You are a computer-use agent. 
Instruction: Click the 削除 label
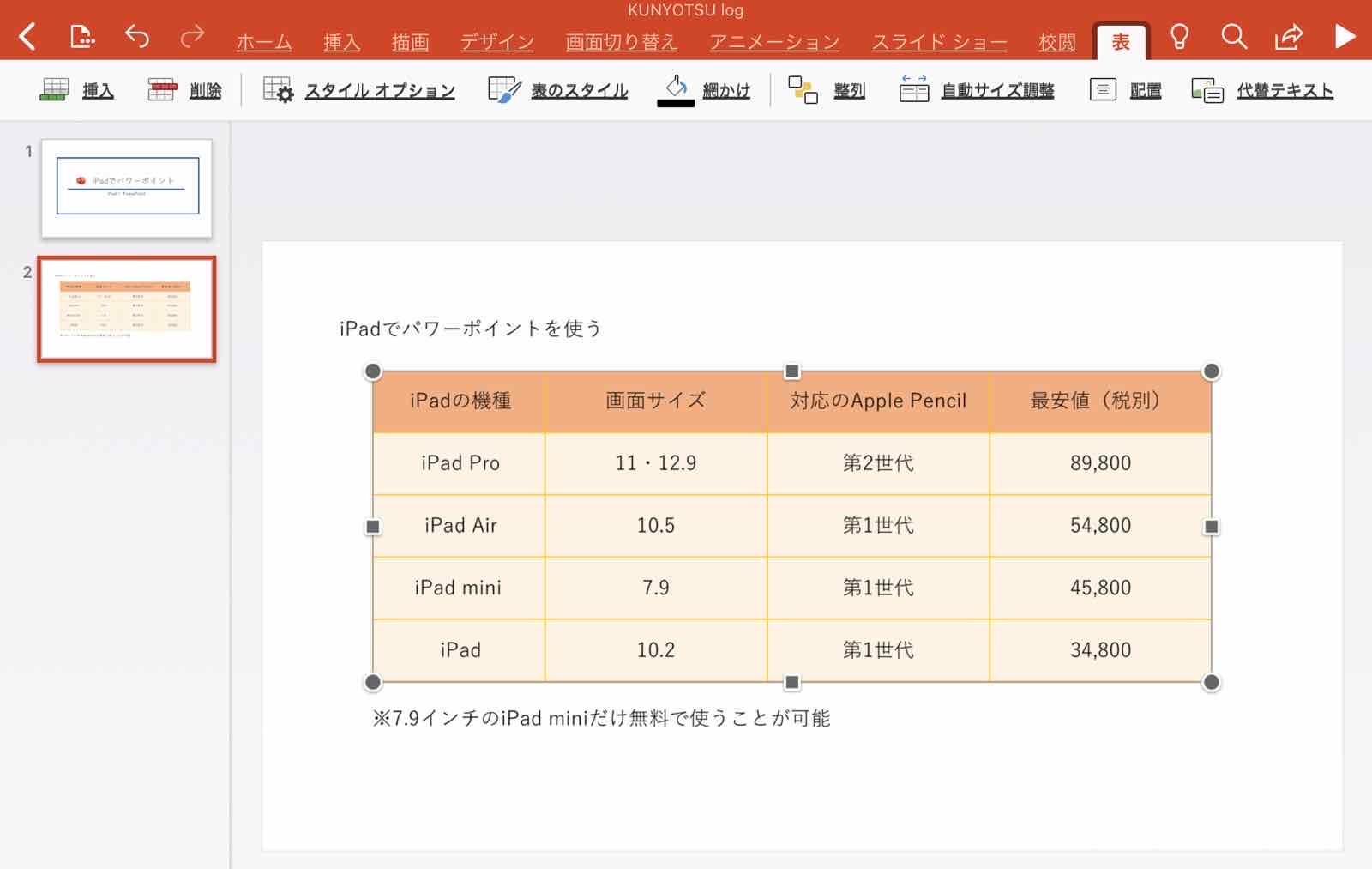click(206, 90)
